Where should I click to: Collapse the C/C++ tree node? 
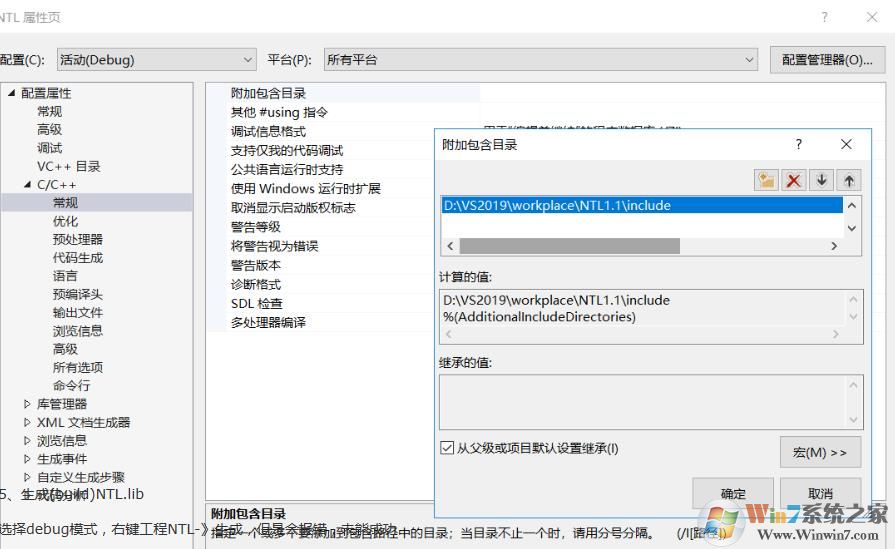pos(27,184)
